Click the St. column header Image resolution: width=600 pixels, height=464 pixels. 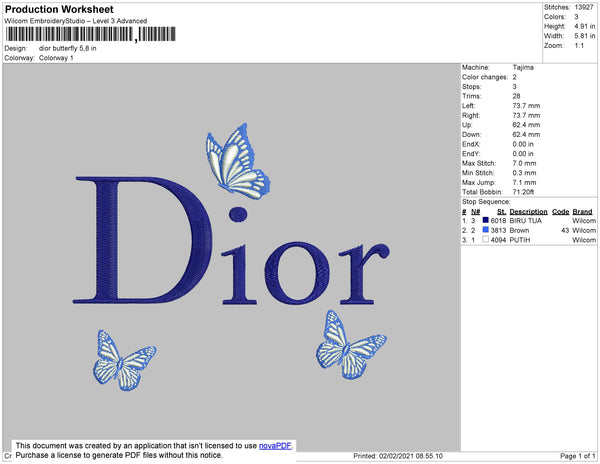pyautogui.click(x=501, y=212)
